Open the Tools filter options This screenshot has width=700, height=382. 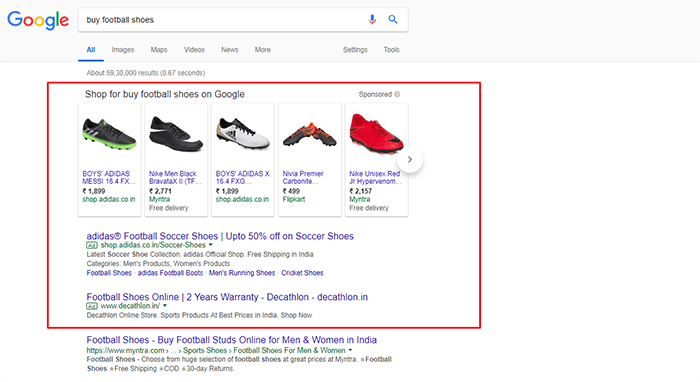coord(391,50)
